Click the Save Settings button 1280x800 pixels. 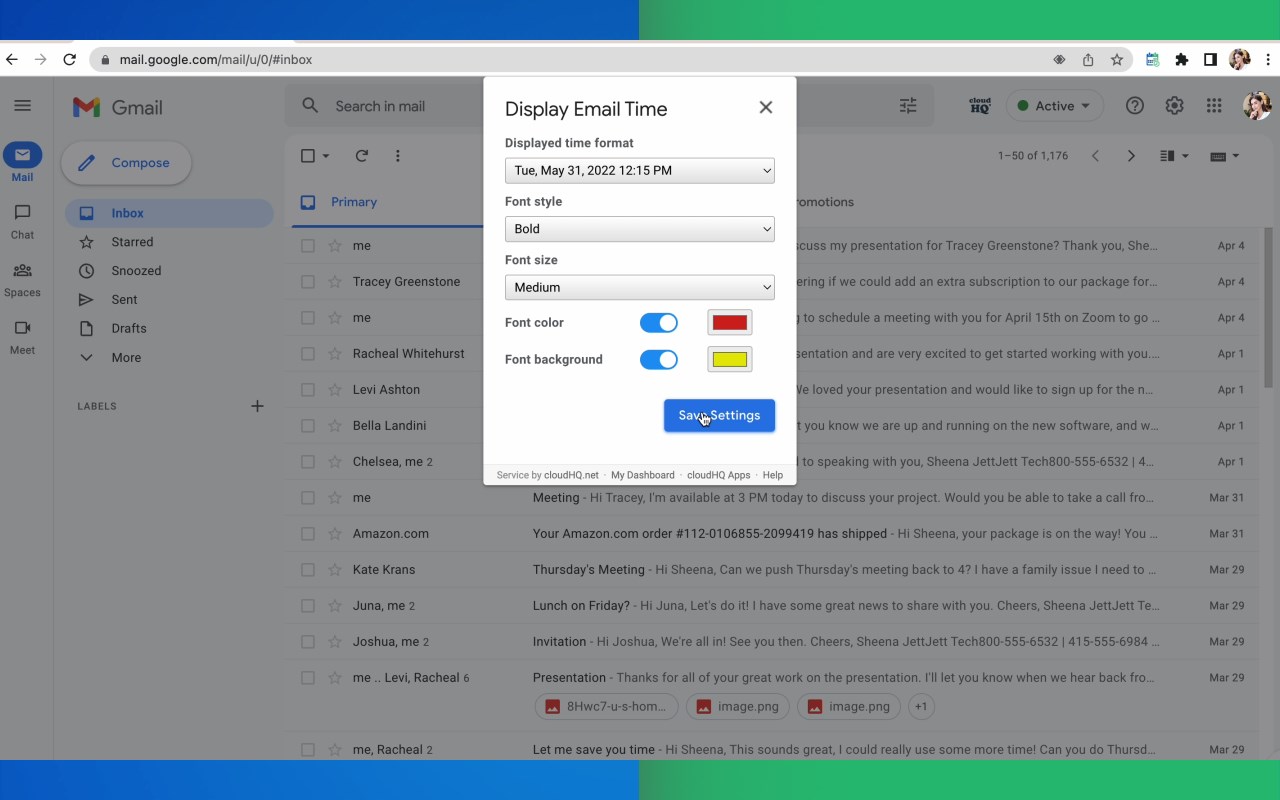pos(719,416)
